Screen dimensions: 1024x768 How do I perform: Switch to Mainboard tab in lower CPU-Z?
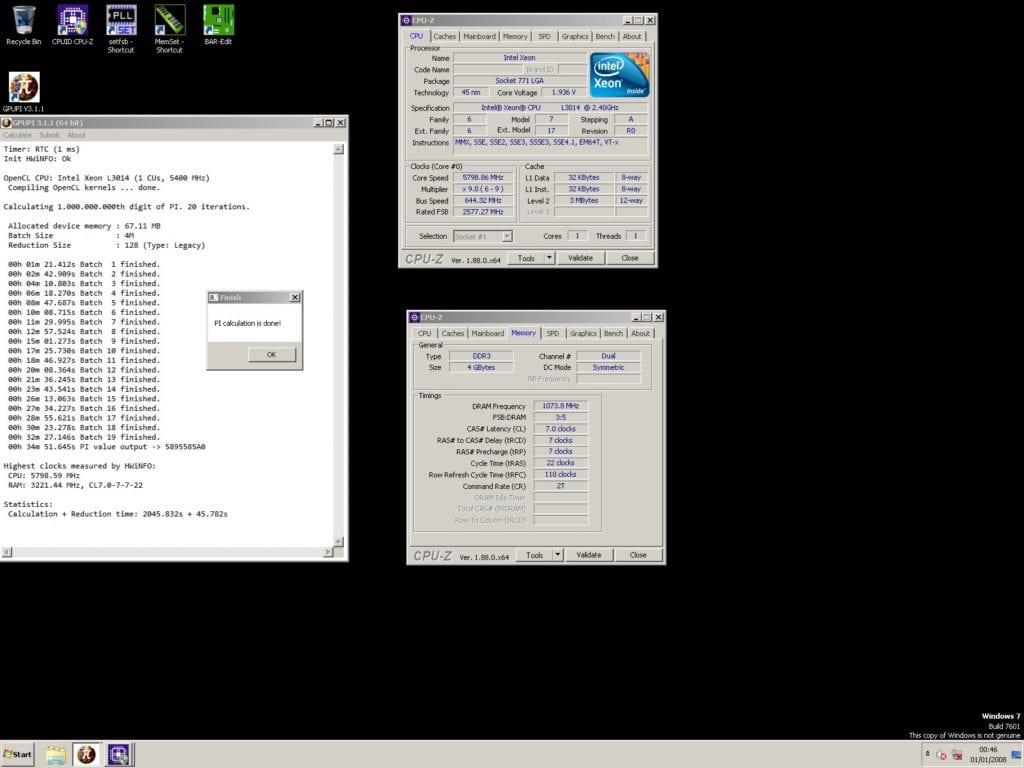coord(488,333)
